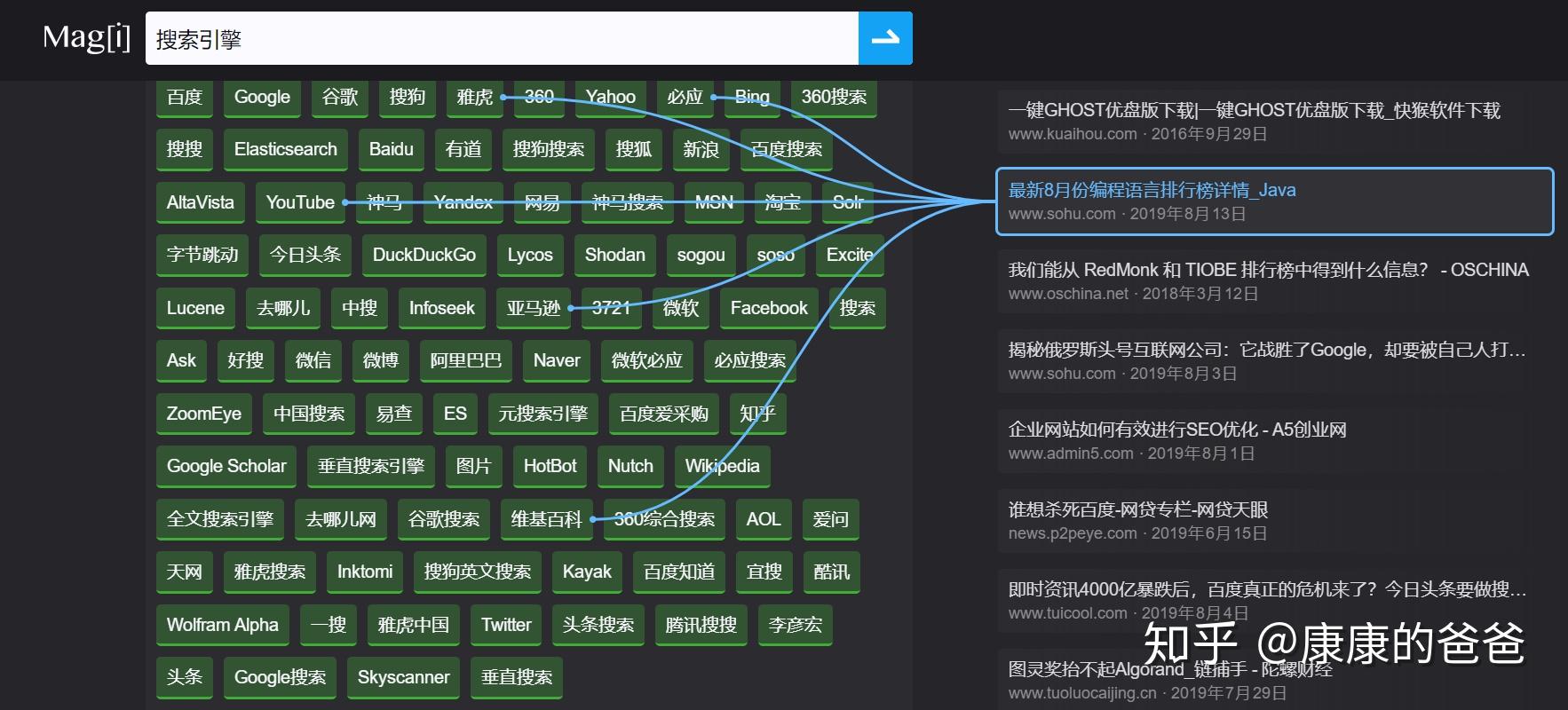The height and width of the screenshot is (710, 1568).
Task: Choose the 360搜索 tag
Action: point(834,98)
